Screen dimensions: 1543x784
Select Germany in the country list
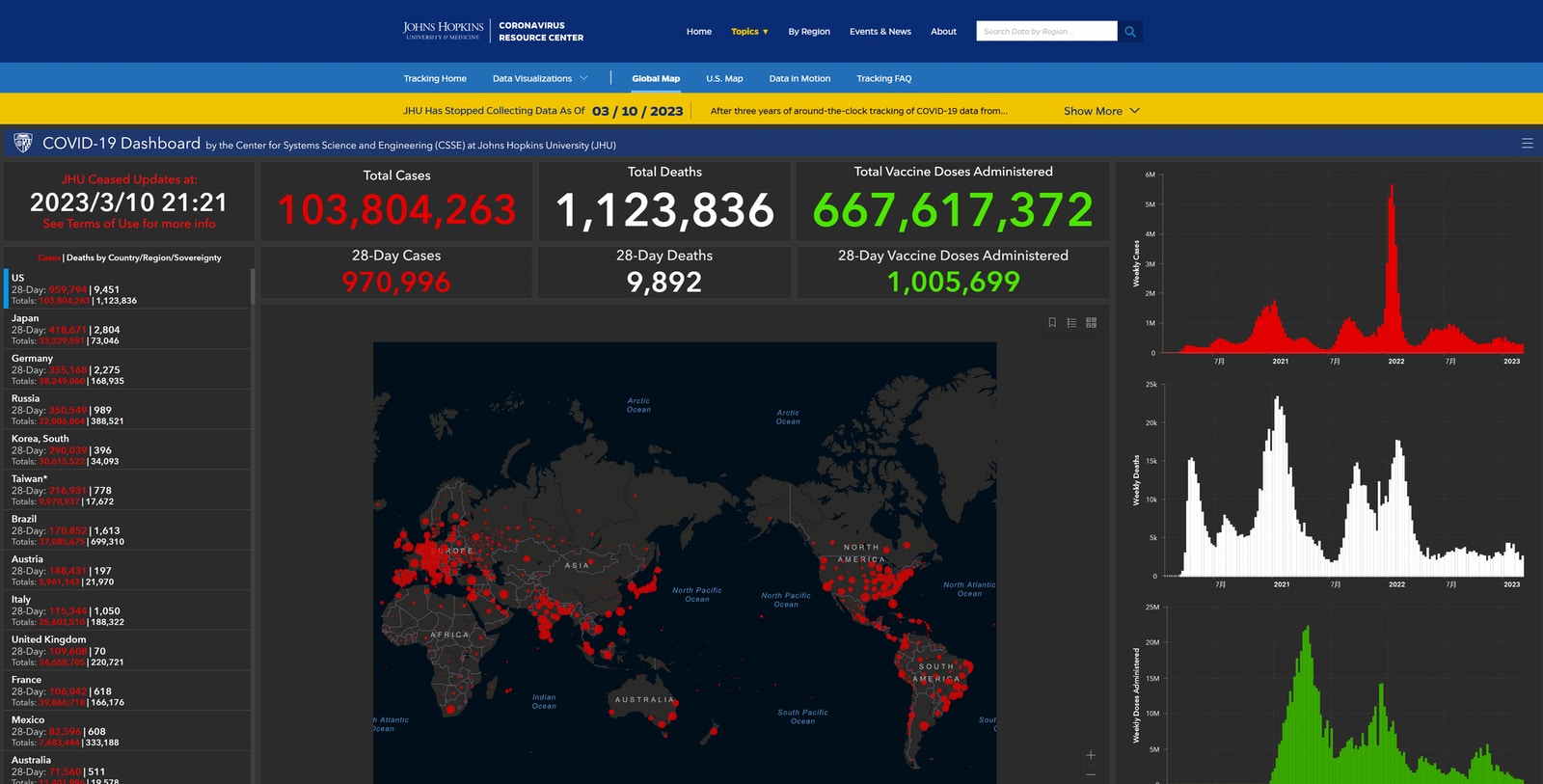point(127,369)
